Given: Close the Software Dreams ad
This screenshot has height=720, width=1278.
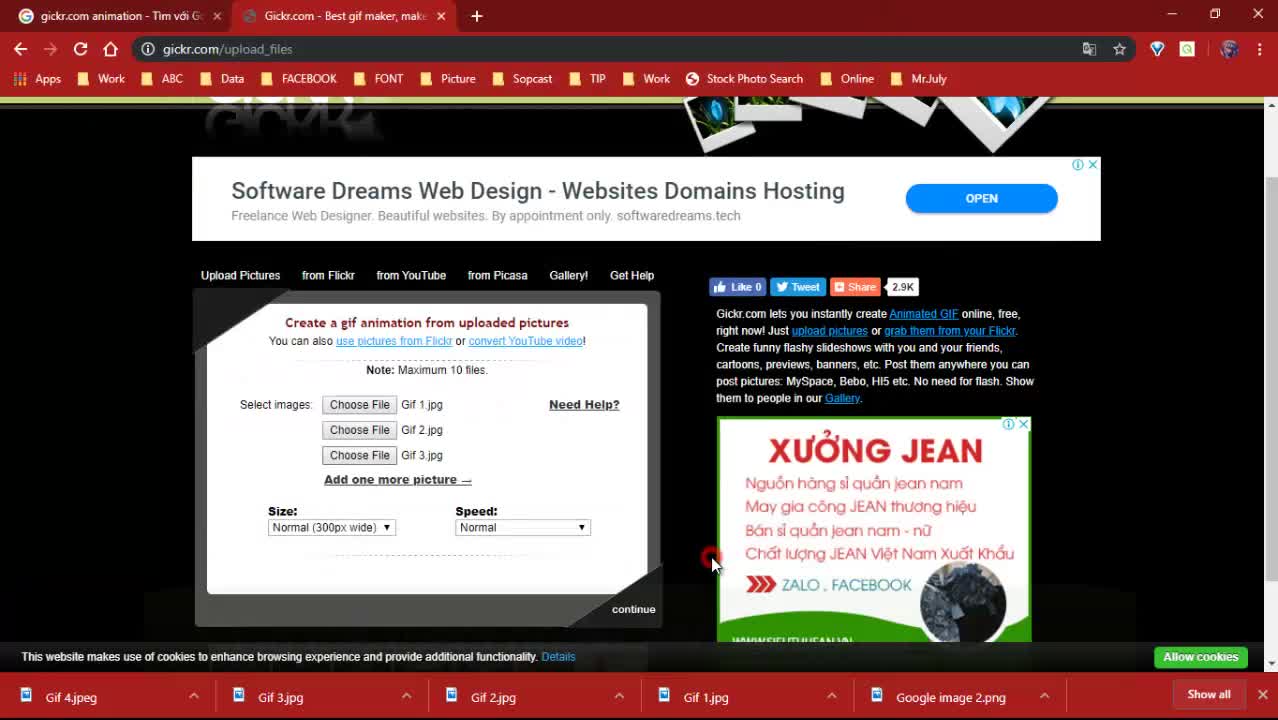Looking at the screenshot, I should [1093, 165].
